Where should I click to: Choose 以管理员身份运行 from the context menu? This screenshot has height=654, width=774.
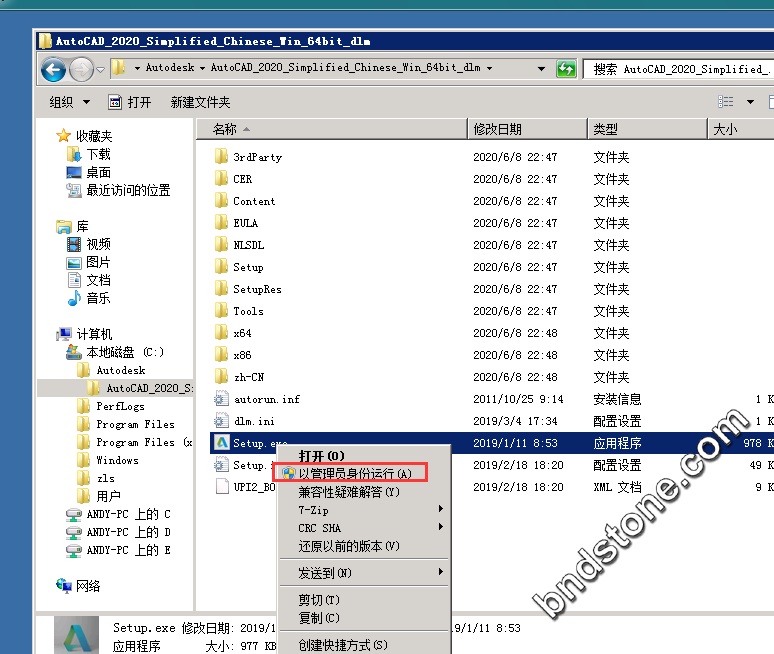pos(354,473)
